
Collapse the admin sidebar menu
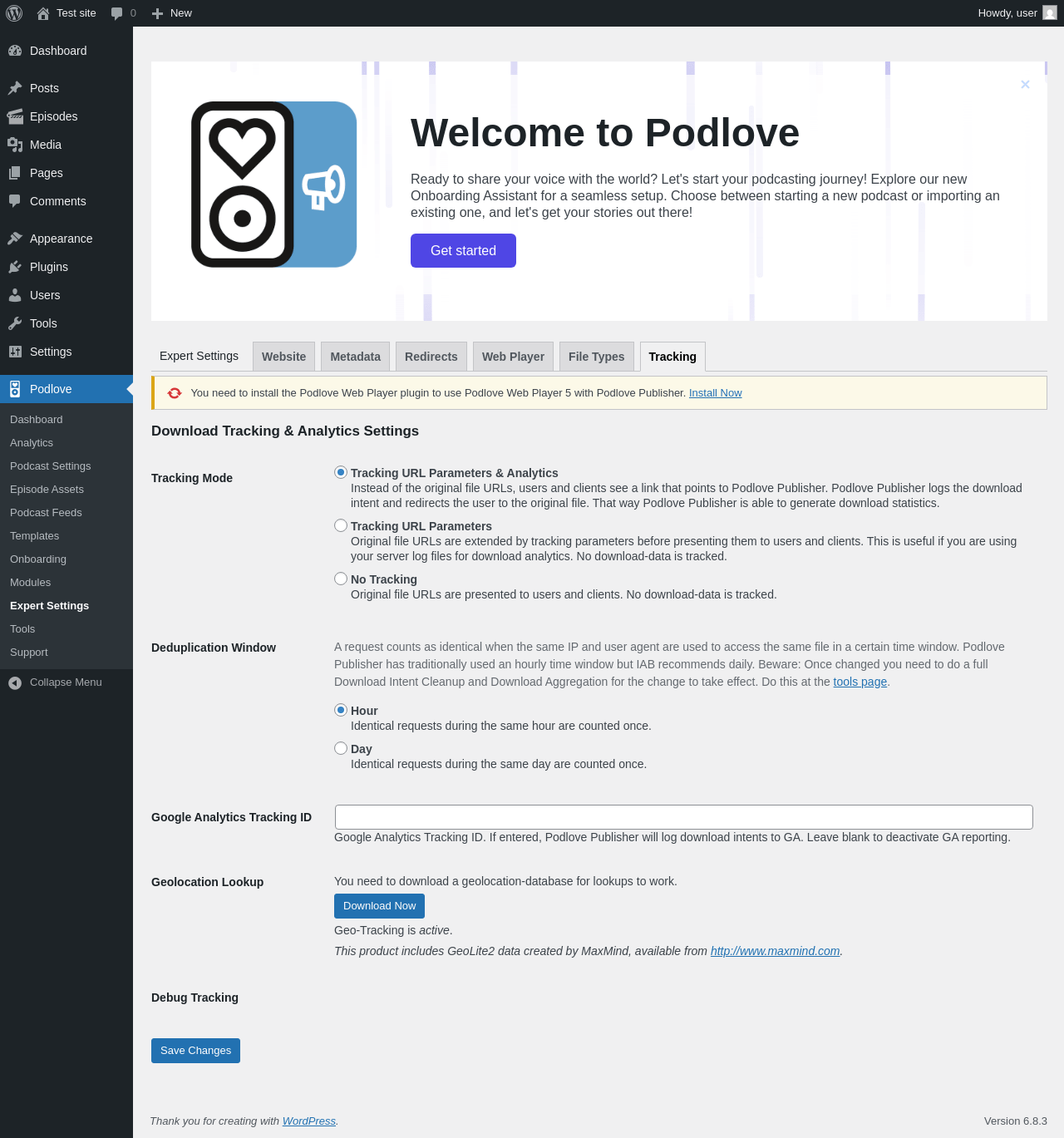[55, 682]
